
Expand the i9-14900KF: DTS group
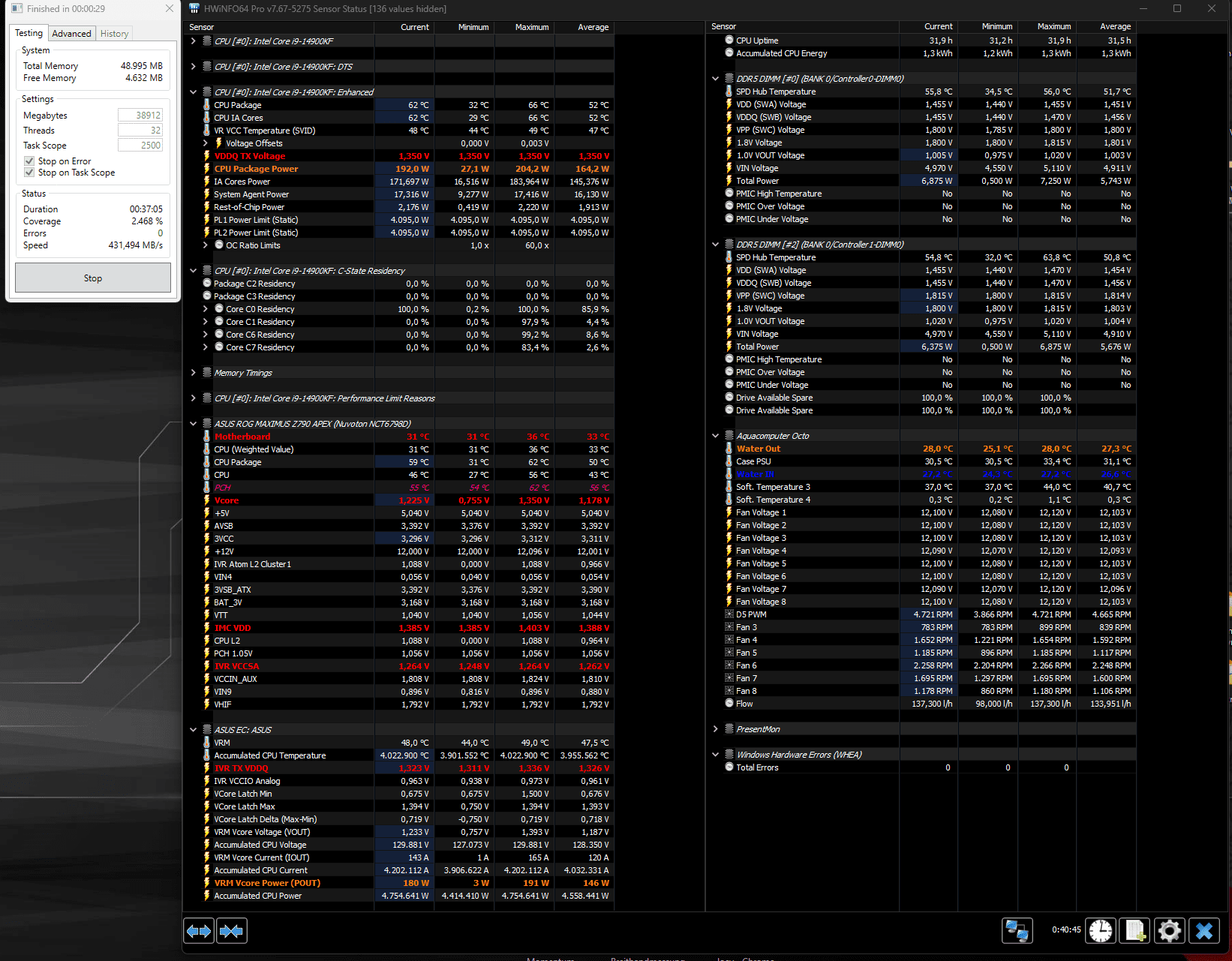click(x=193, y=67)
